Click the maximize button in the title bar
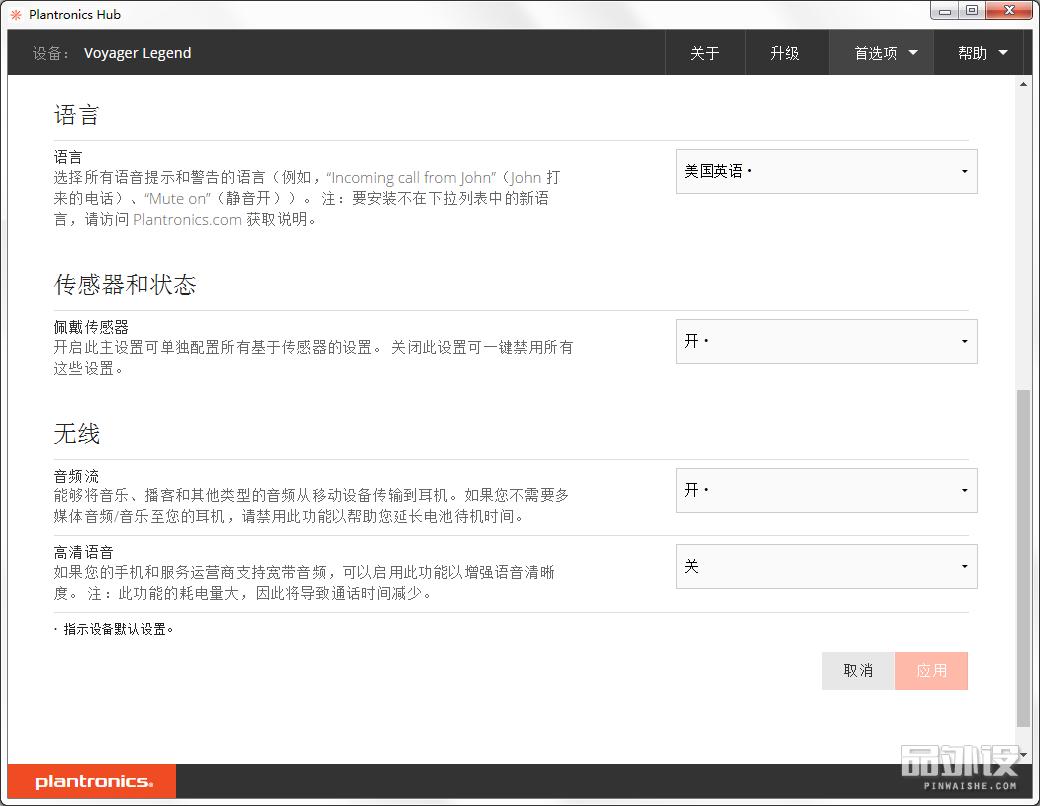This screenshot has height=806, width=1040. [971, 10]
